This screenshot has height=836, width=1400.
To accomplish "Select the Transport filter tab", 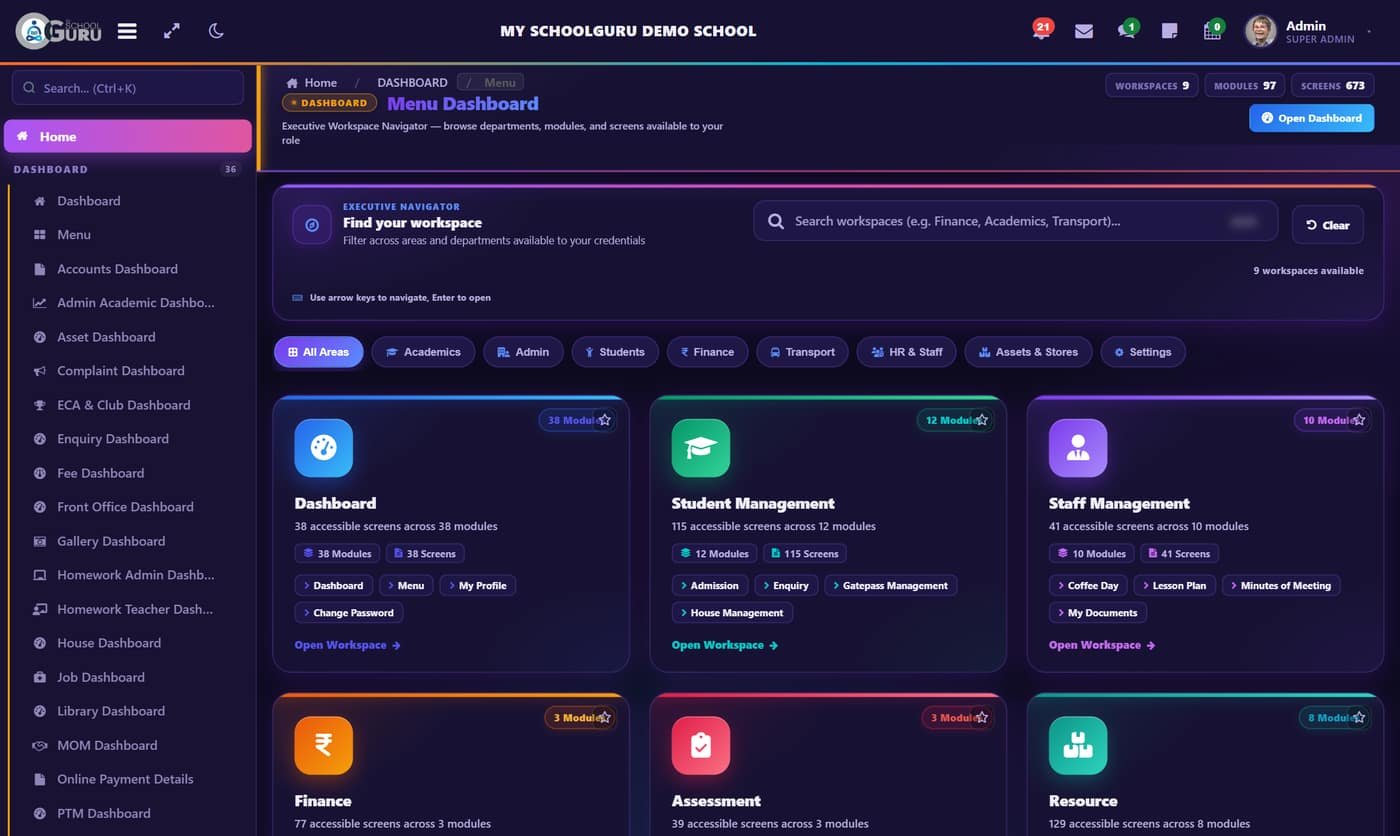I will tap(802, 352).
